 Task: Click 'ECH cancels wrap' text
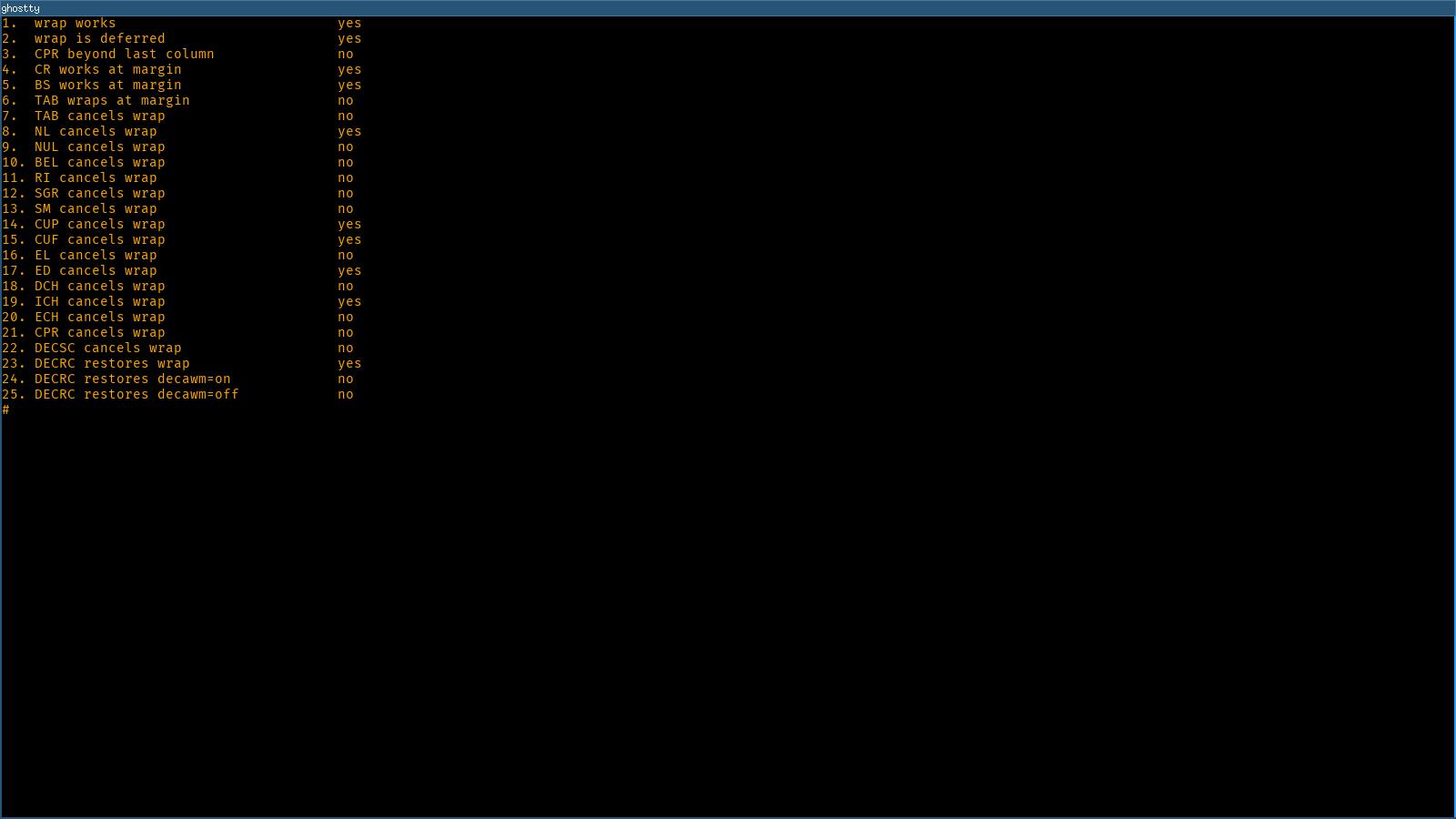pos(100,318)
